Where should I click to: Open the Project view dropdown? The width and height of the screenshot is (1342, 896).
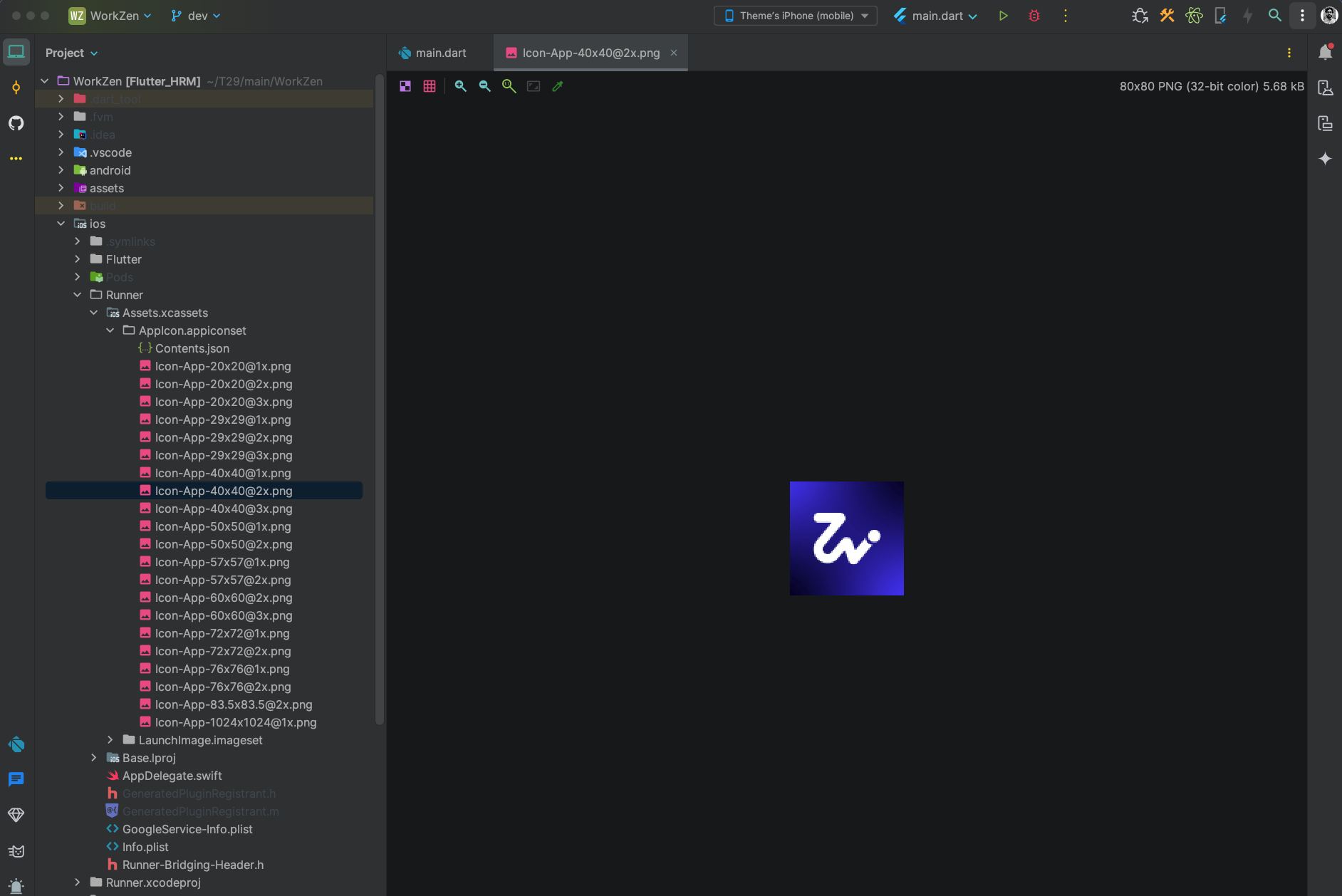pos(71,53)
